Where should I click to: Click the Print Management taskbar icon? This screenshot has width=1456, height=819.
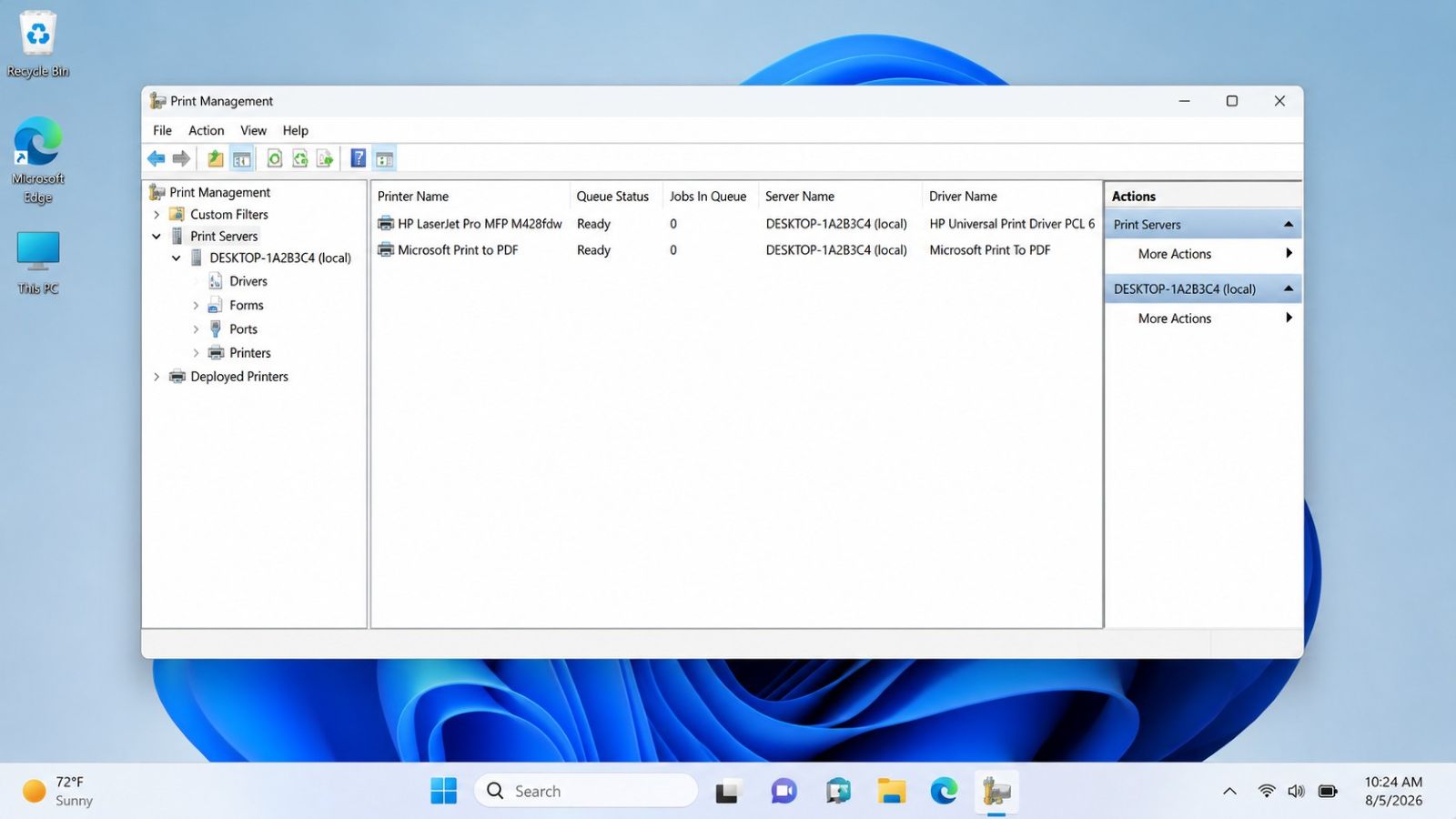click(x=996, y=791)
